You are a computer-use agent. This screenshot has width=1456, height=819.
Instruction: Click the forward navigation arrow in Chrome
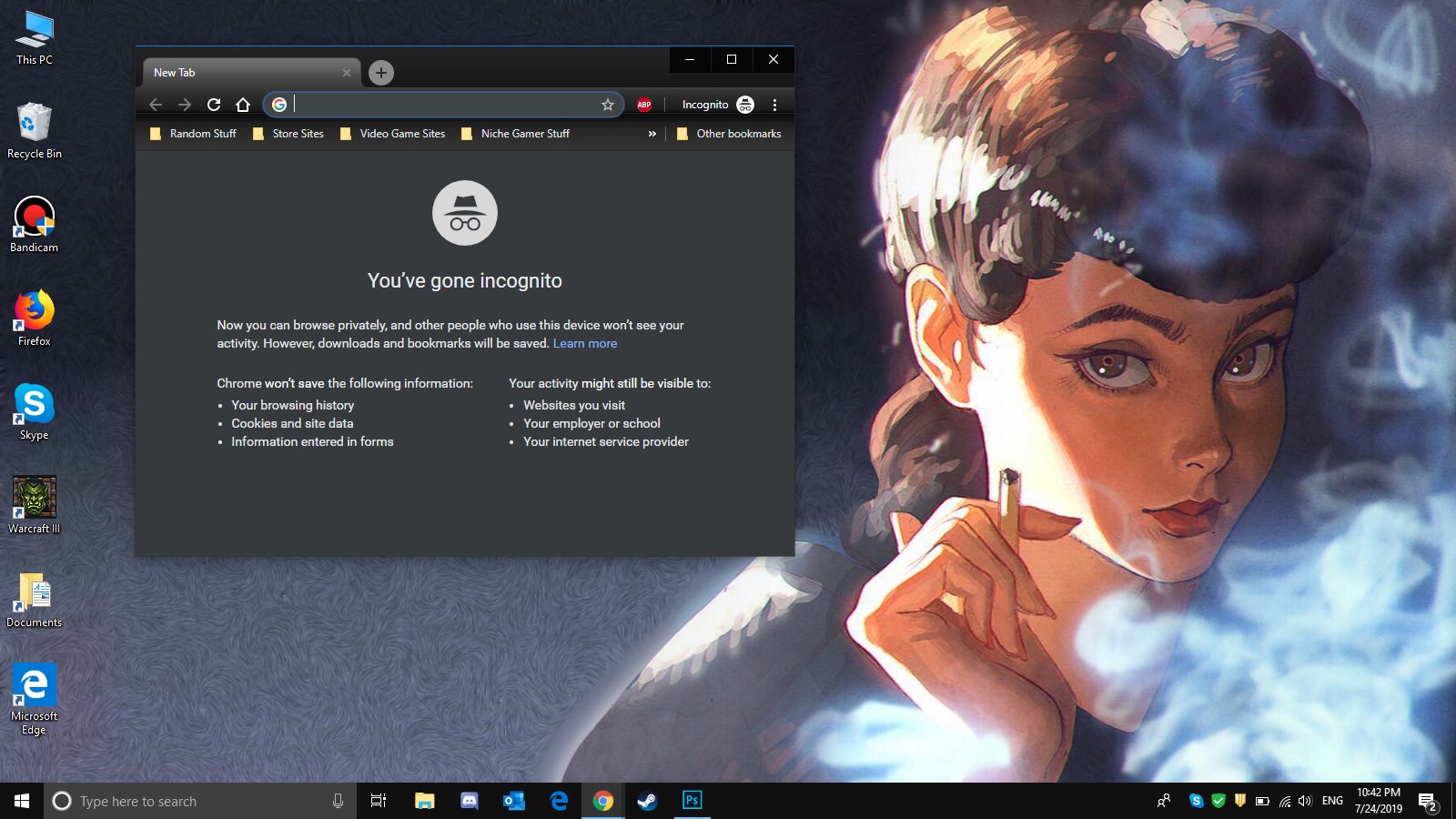pos(185,105)
